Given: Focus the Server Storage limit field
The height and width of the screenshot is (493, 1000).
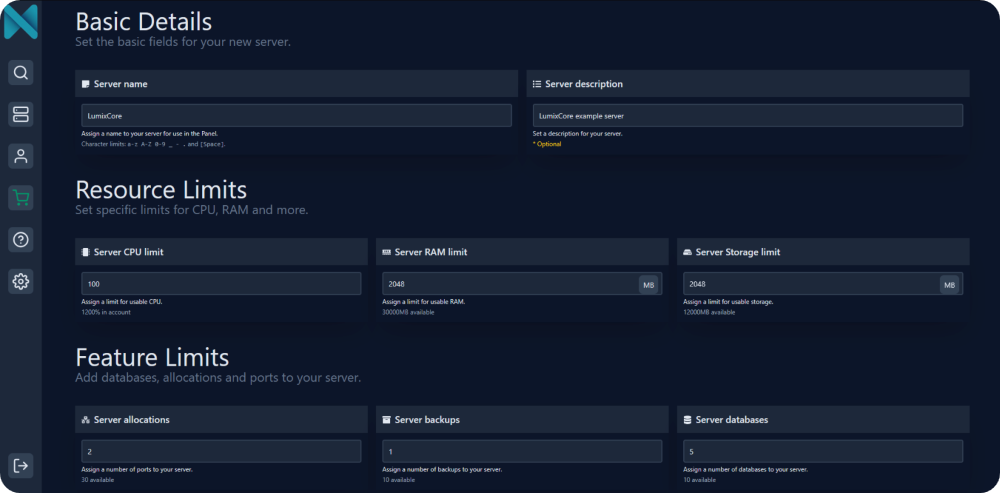Looking at the screenshot, I should click(x=809, y=284).
